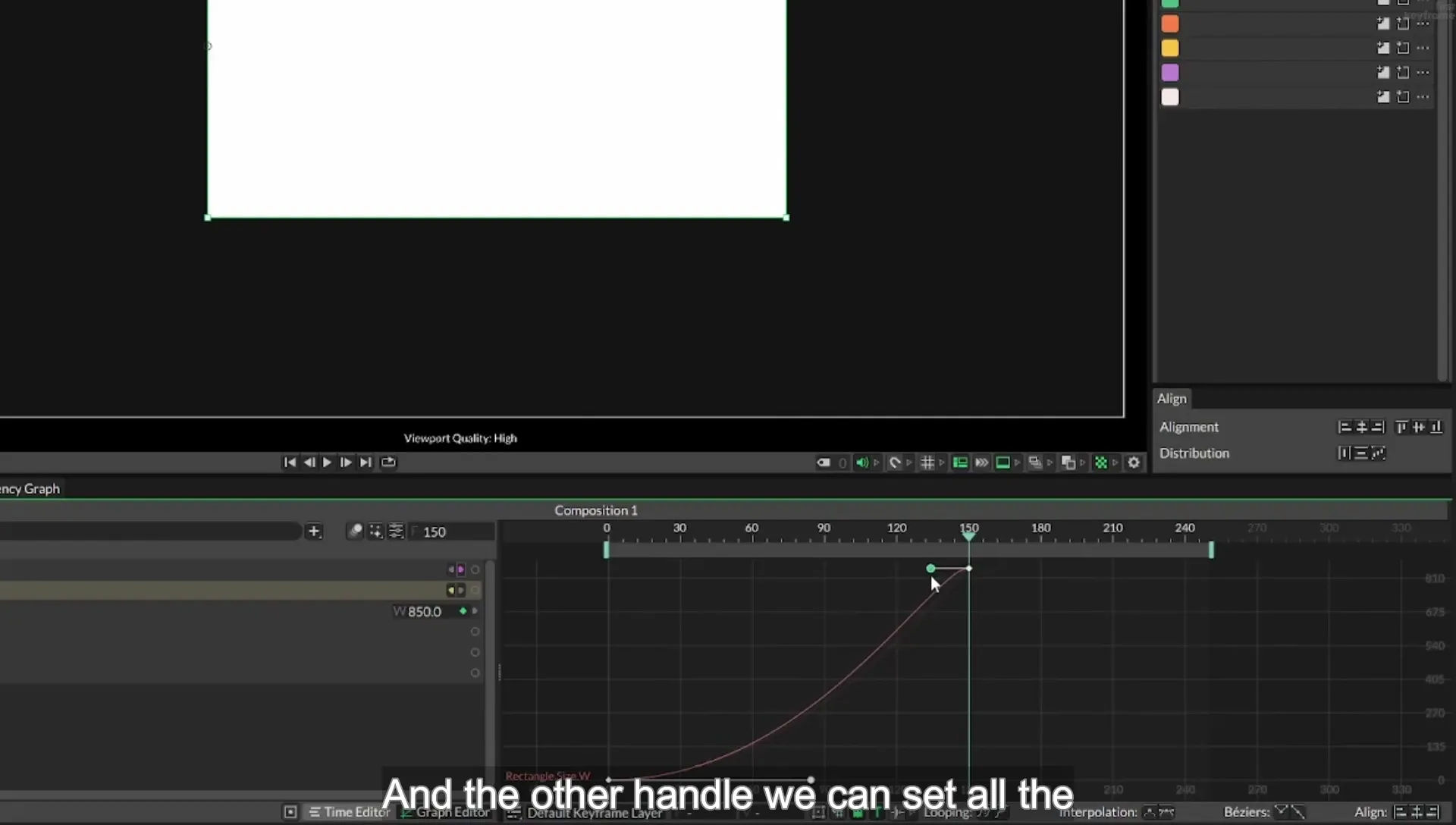Toggle keyframe diamond beside W 850.0
This screenshot has width=1456, height=825.
pyautogui.click(x=463, y=611)
